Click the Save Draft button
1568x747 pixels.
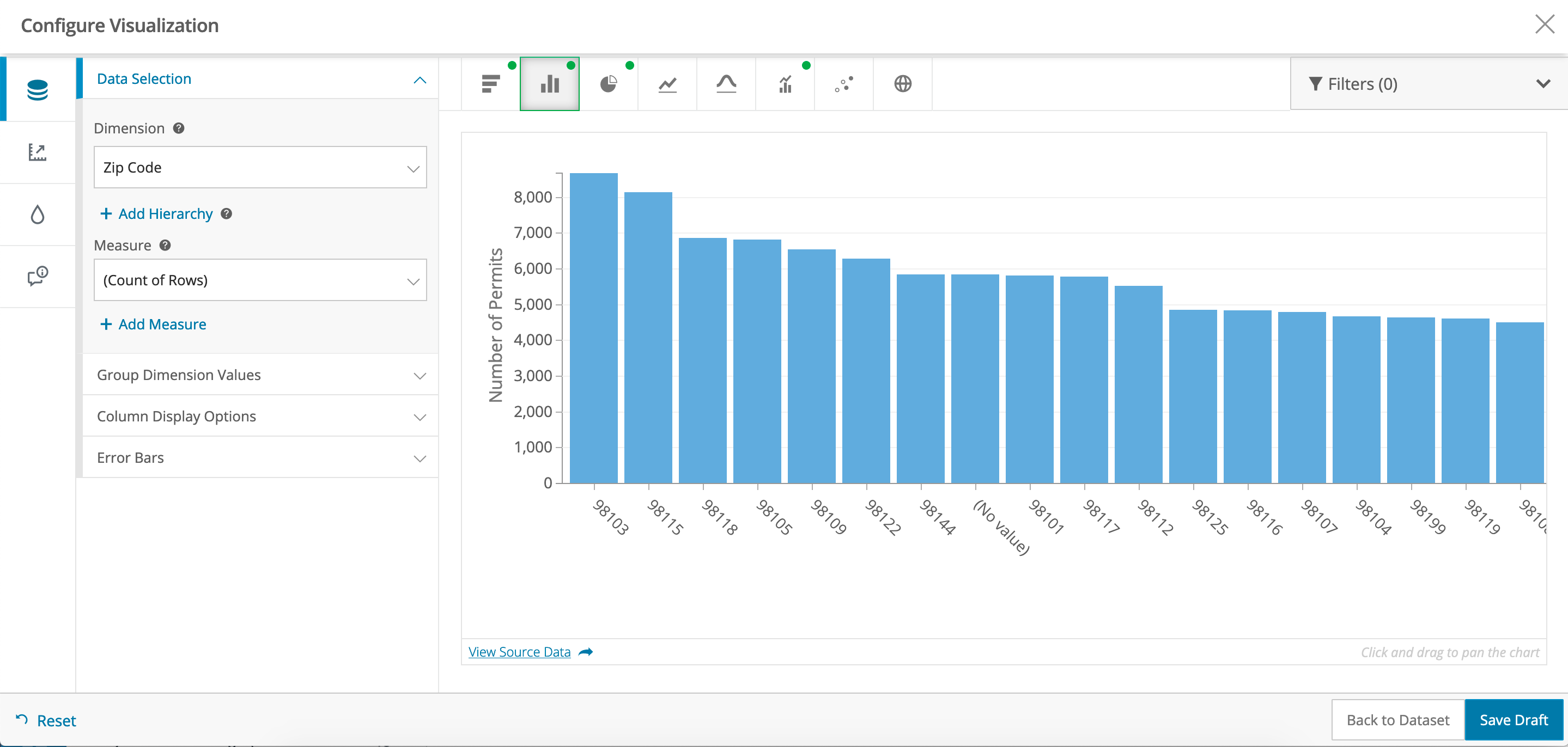1513,720
